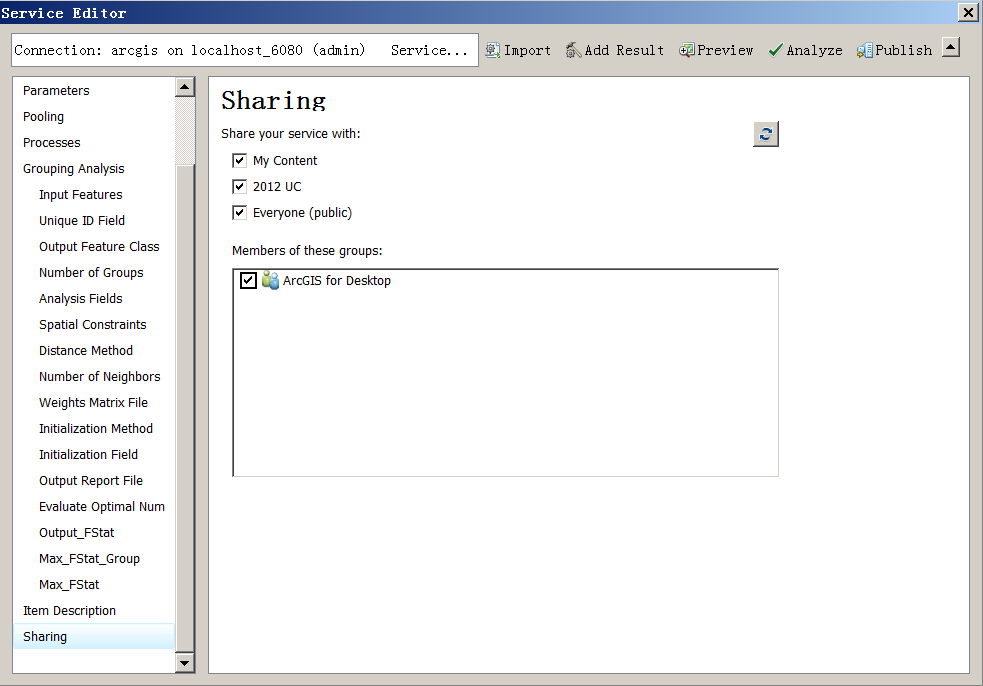Open the Input Features parameter
Image resolution: width=983 pixels, height=686 pixels.
[81, 194]
